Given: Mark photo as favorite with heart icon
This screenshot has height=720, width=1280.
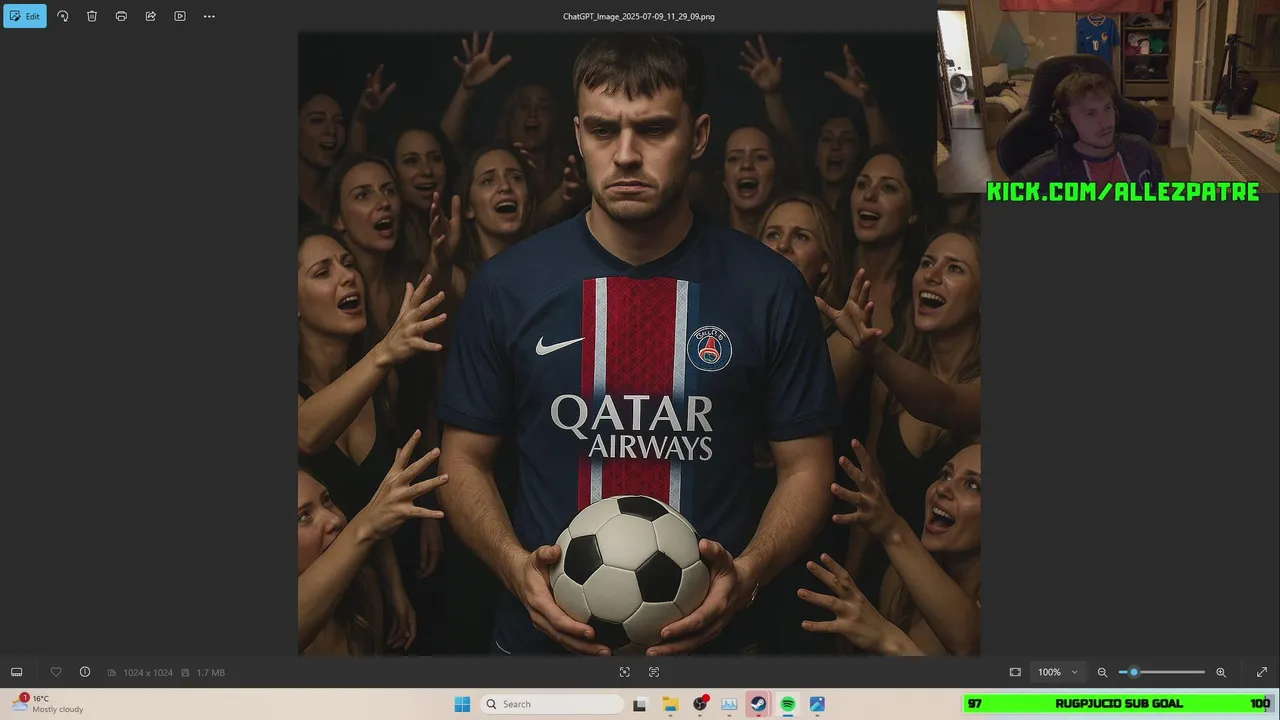Looking at the screenshot, I should pyautogui.click(x=56, y=672).
